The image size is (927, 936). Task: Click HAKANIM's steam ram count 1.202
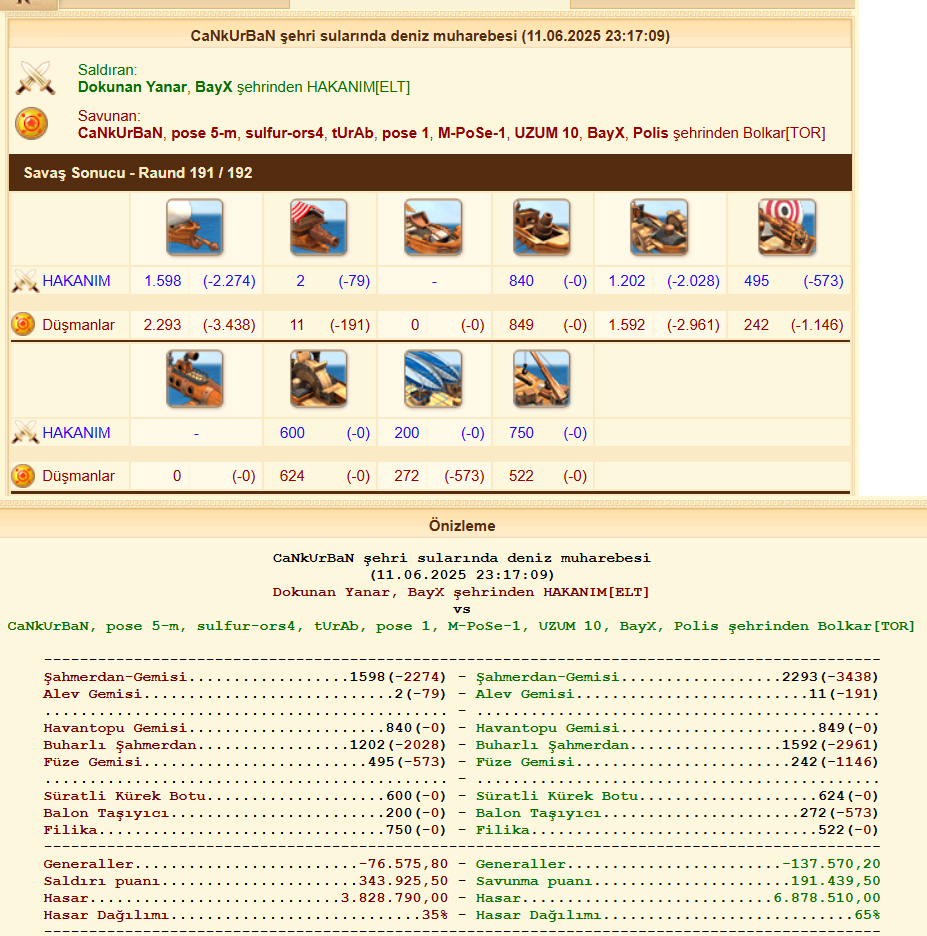[x=627, y=281]
